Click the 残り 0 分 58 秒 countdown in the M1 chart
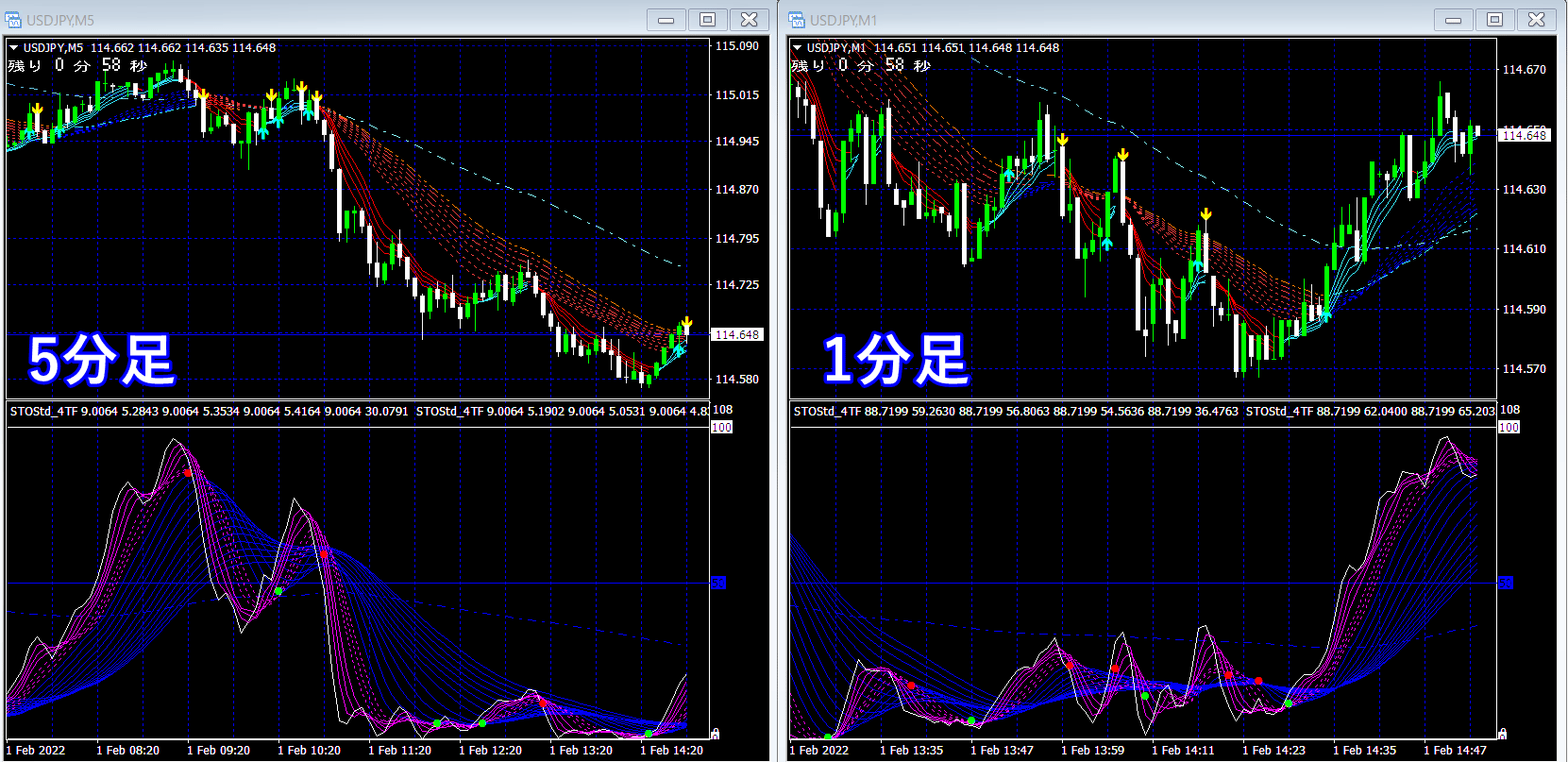 coord(861,65)
